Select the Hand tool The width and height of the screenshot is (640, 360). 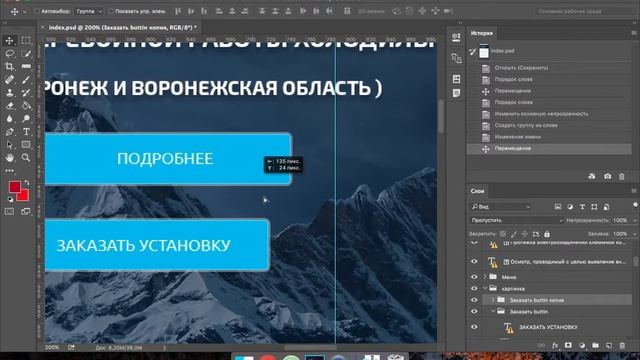click(x=9, y=158)
